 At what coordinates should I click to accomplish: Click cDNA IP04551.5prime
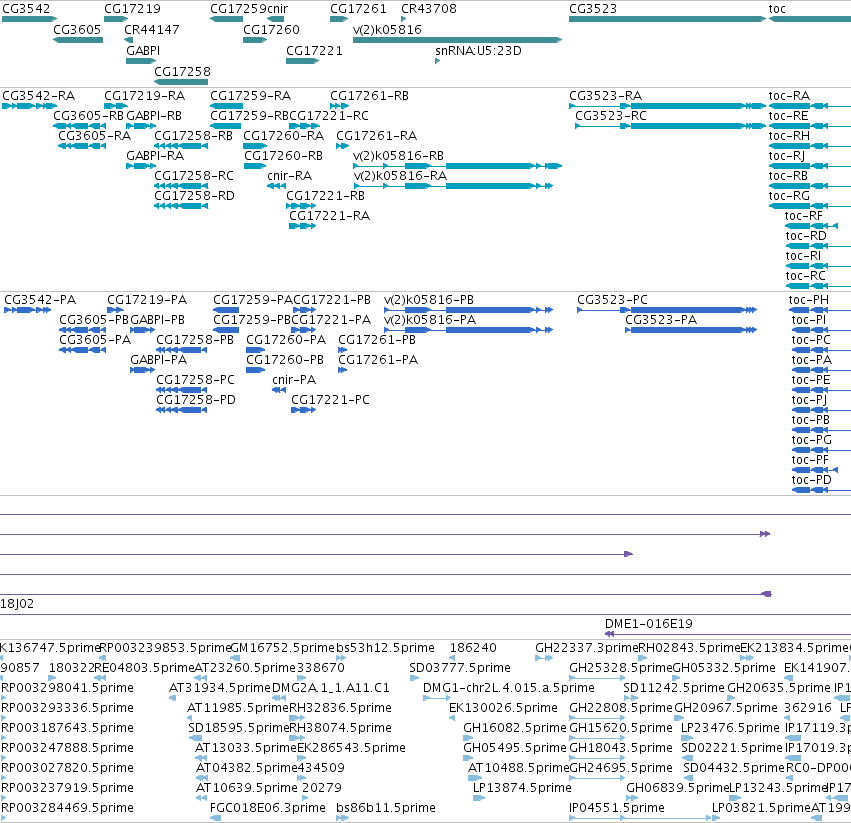[617, 808]
